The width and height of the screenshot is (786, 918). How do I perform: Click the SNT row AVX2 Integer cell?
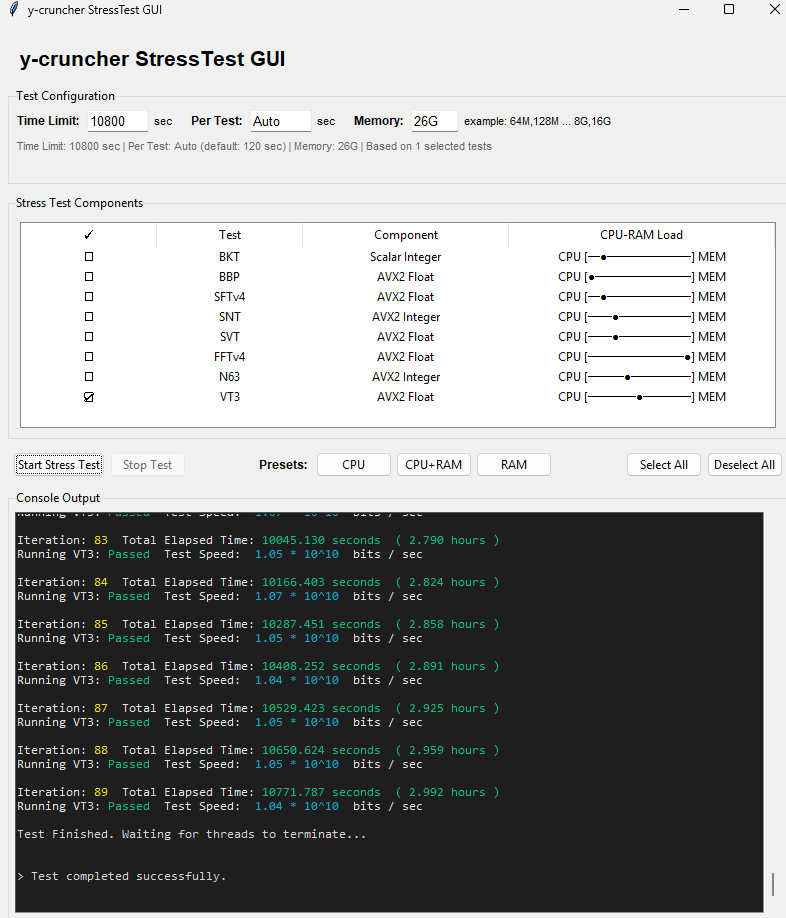point(406,317)
